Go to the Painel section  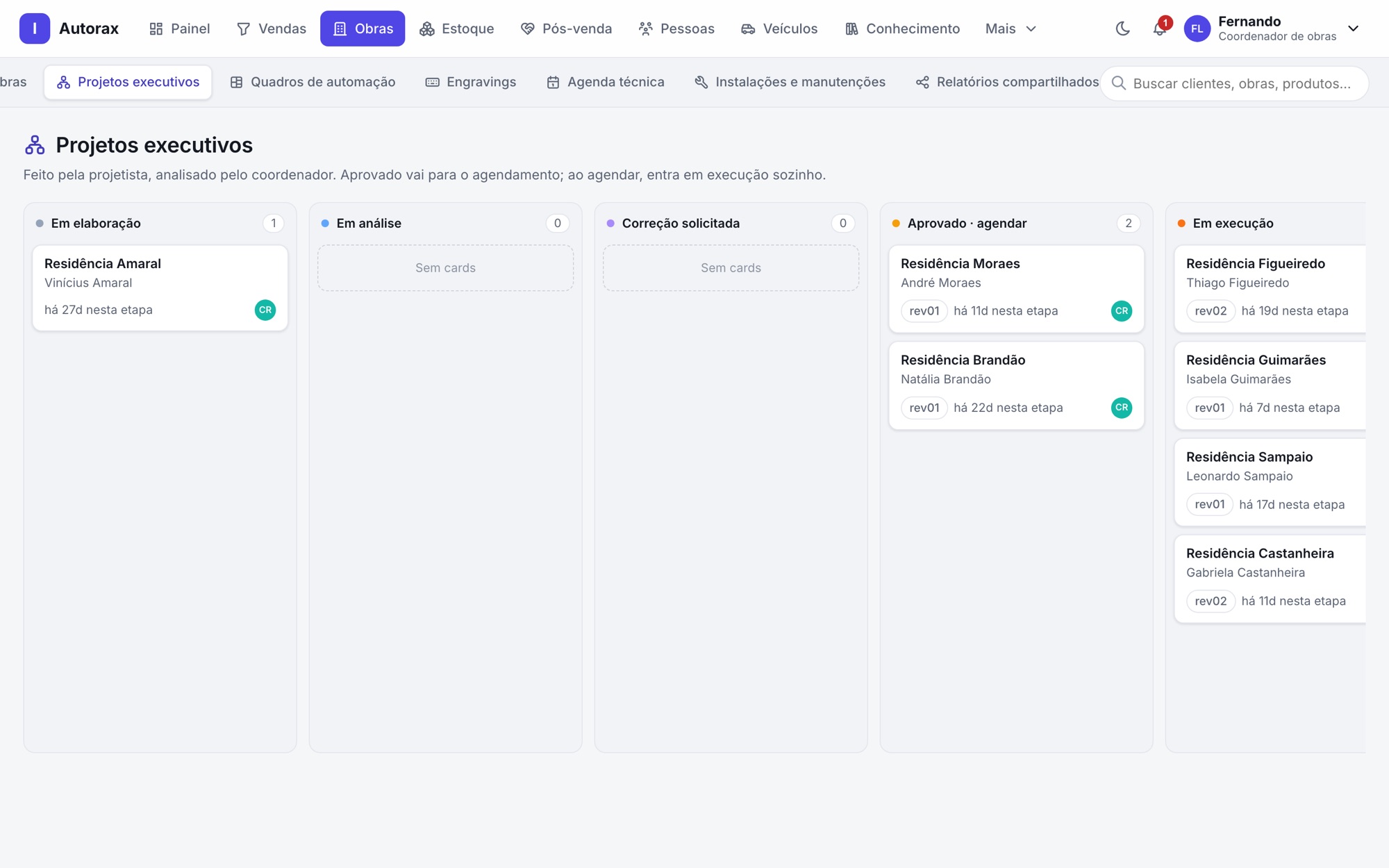tap(179, 28)
